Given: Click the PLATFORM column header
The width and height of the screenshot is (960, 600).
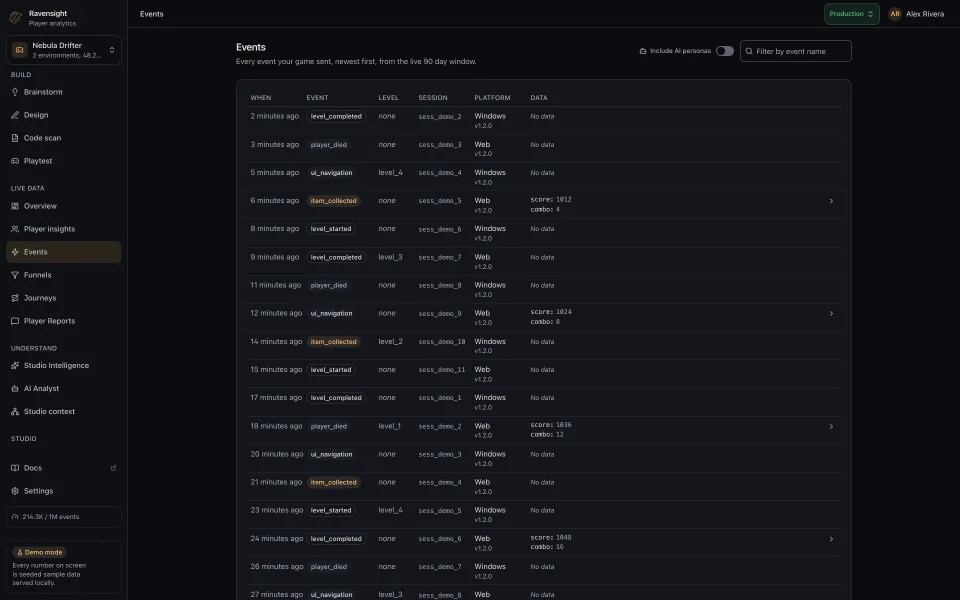Looking at the screenshot, I should 492,98.
